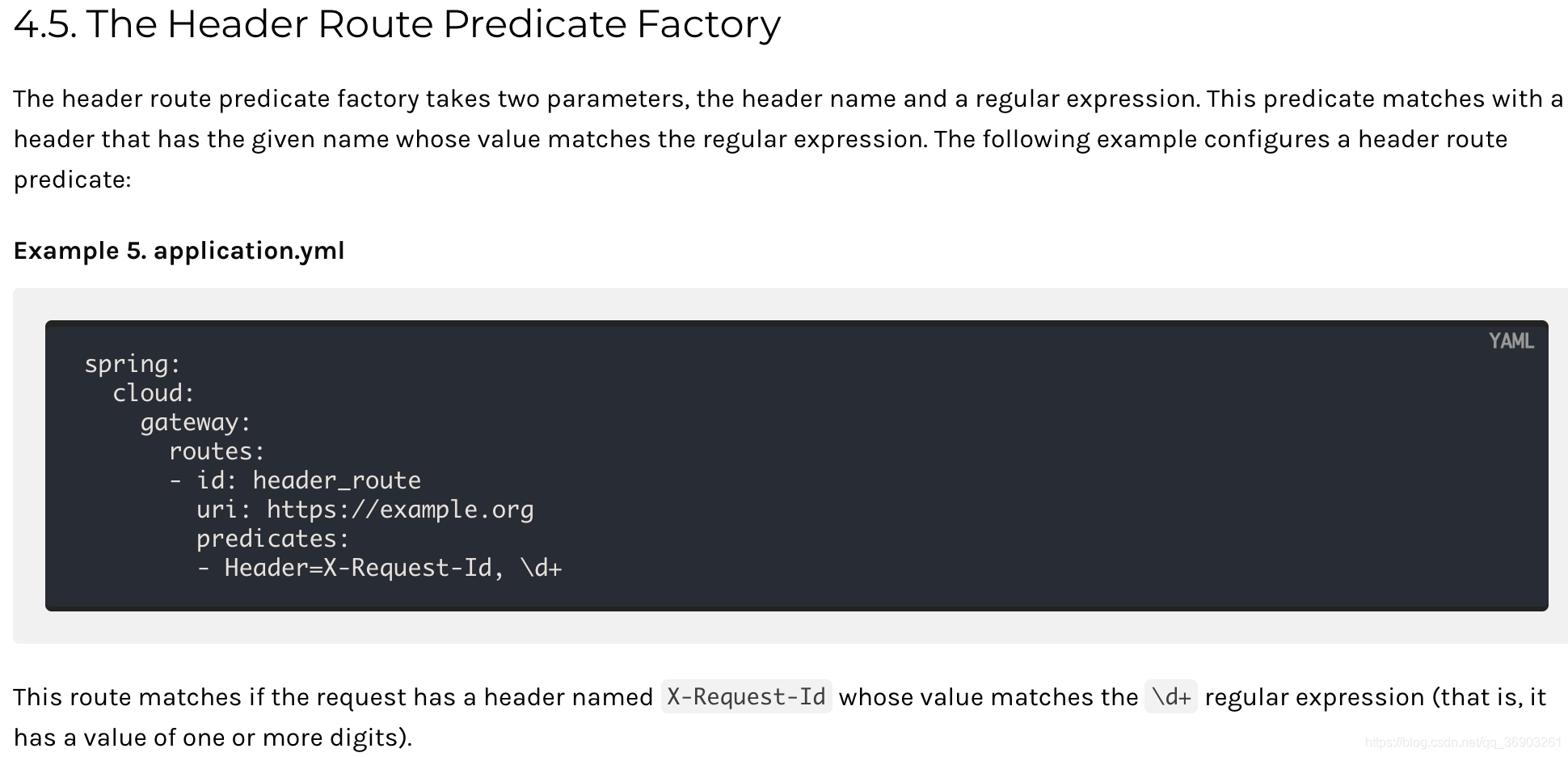Click the code line 'routes:'
This screenshot has width=1568, height=757.
(x=217, y=451)
